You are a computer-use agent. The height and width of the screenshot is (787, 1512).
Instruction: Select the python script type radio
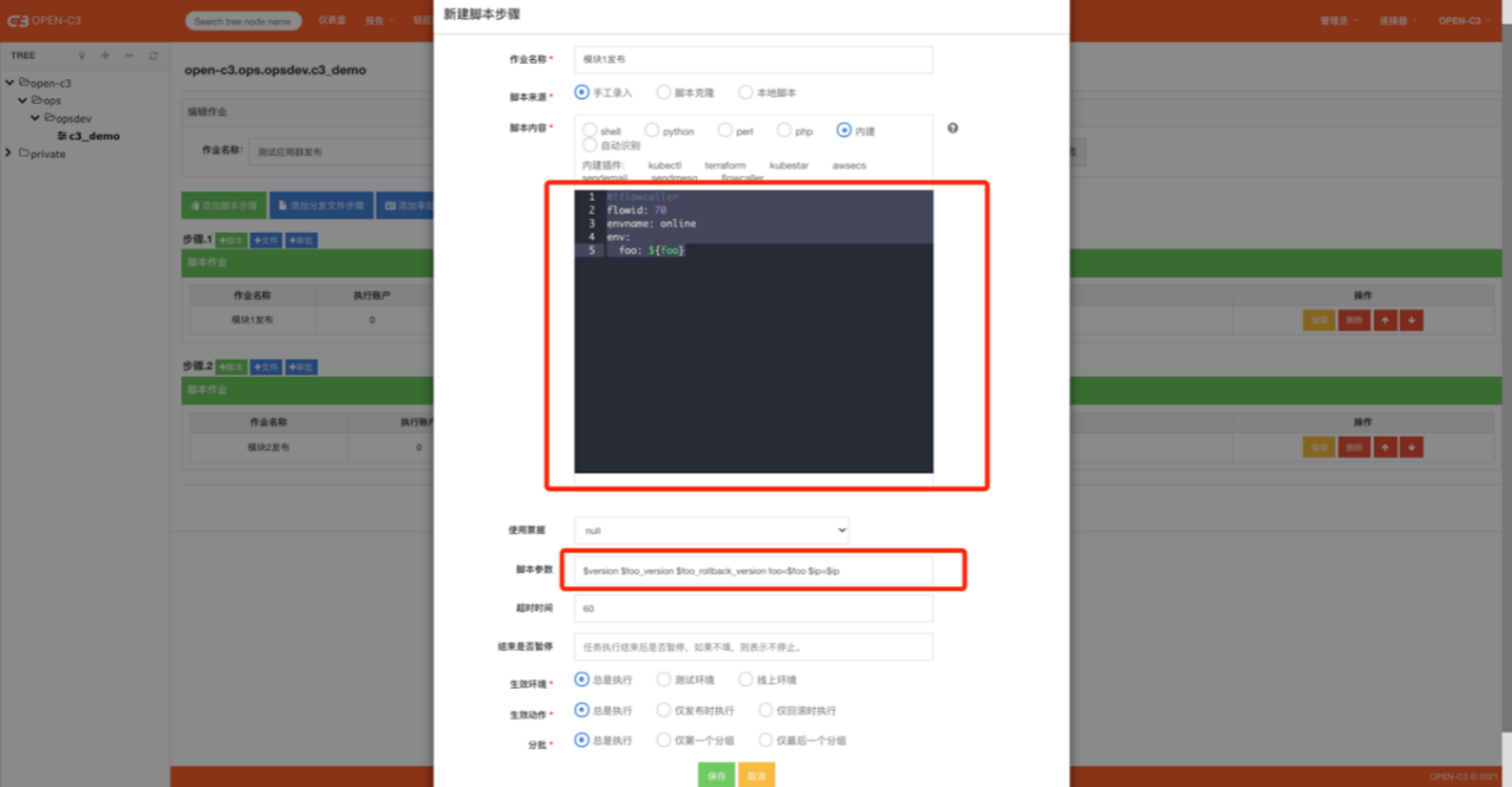point(652,130)
